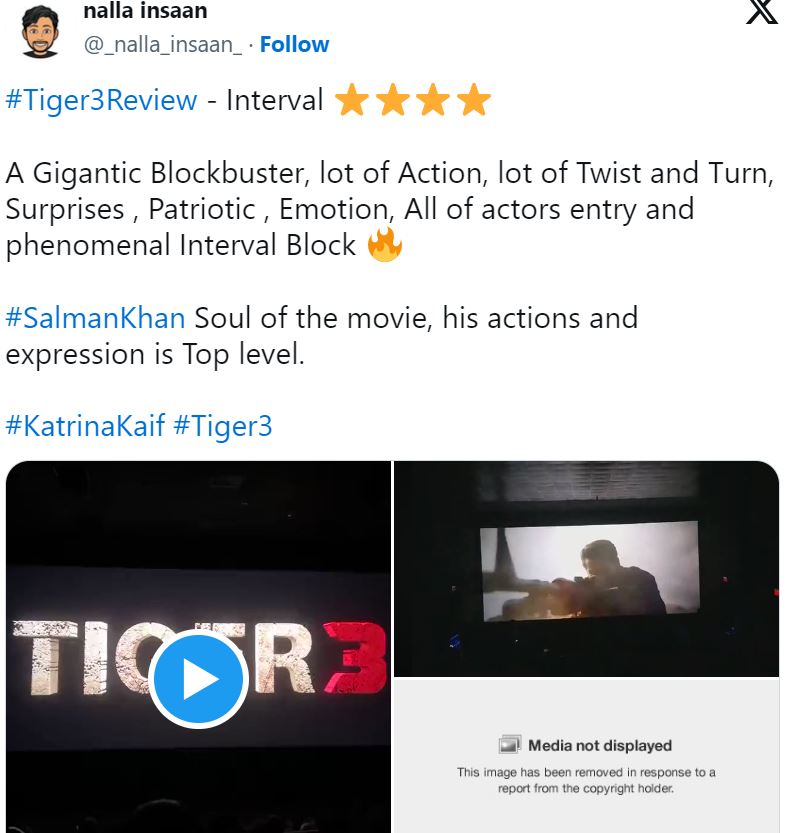Screen dimensions: 787x833
Task: Open the #SalmanKhan hashtag
Action: click(x=95, y=319)
